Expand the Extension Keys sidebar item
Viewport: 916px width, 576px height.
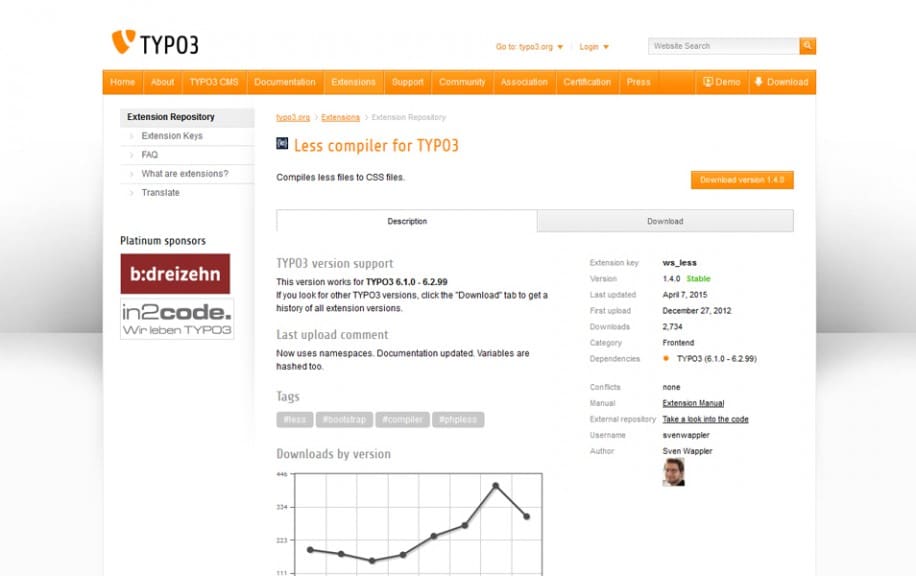pyautogui.click(x=171, y=136)
